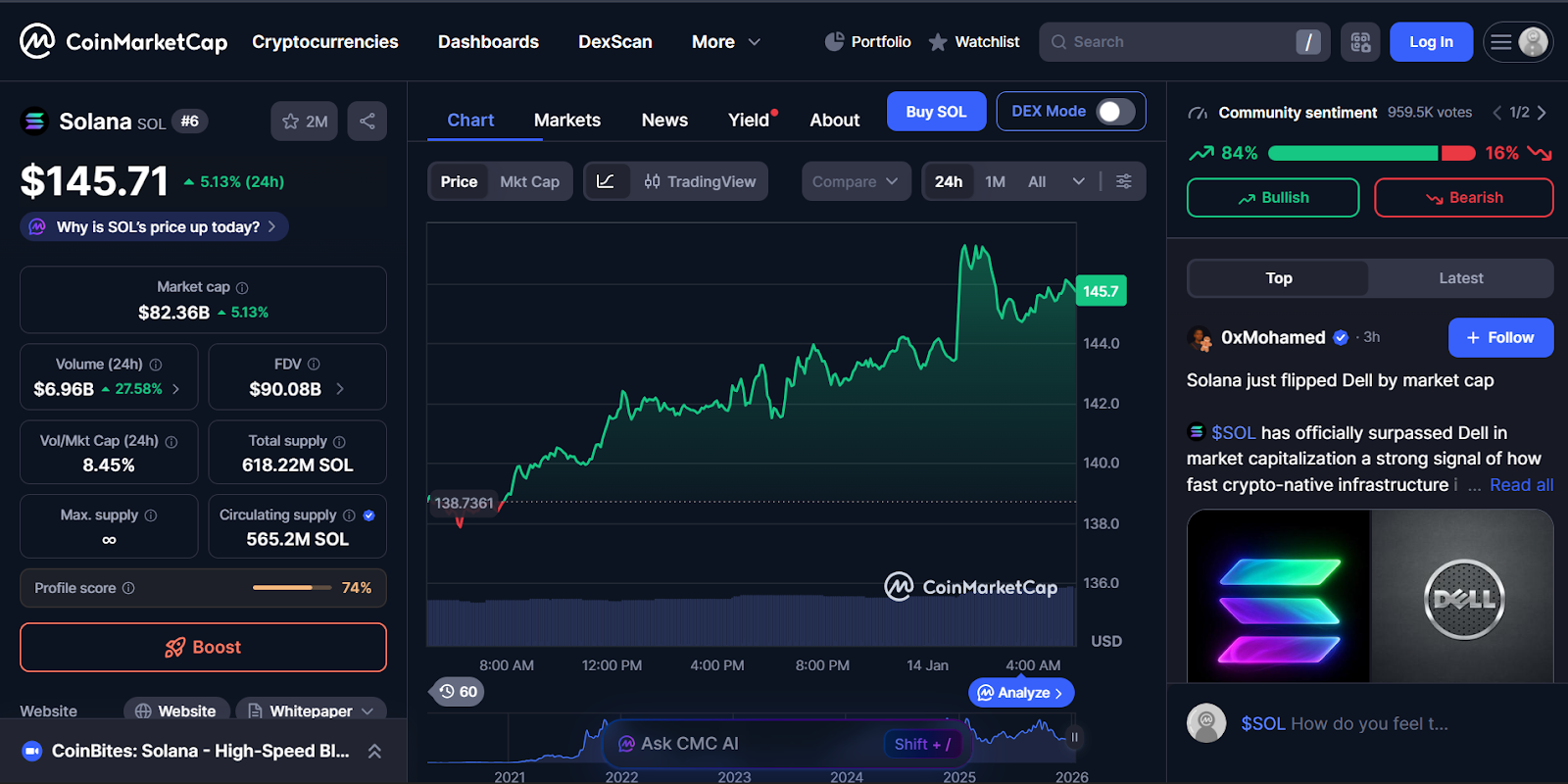
Task: Open the QR code scanner icon in header
Action: click(x=1360, y=42)
